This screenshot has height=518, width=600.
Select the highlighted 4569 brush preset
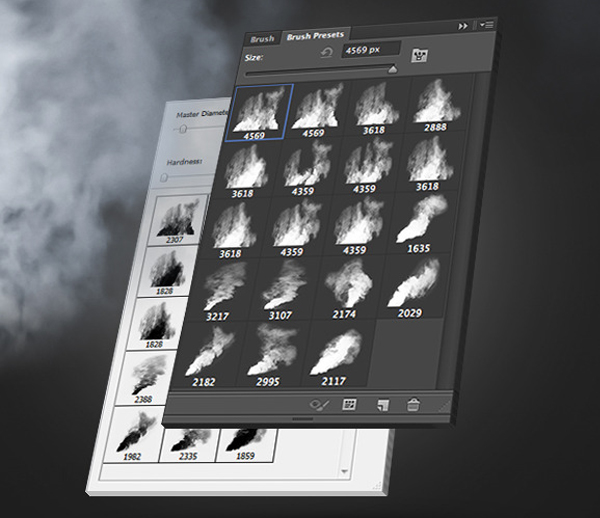[259, 112]
